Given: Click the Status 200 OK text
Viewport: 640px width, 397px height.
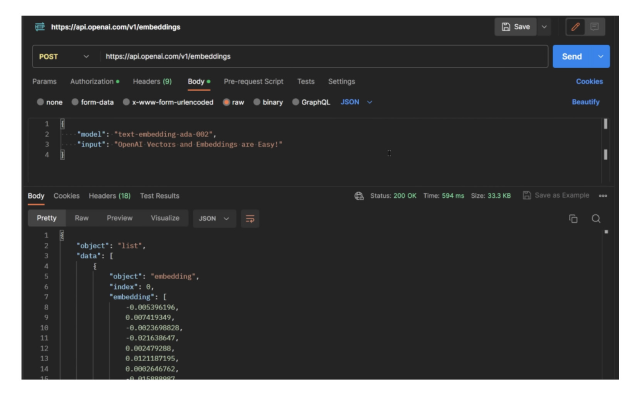Looking at the screenshot, I should pyautogui.click(x=393, y=196).
